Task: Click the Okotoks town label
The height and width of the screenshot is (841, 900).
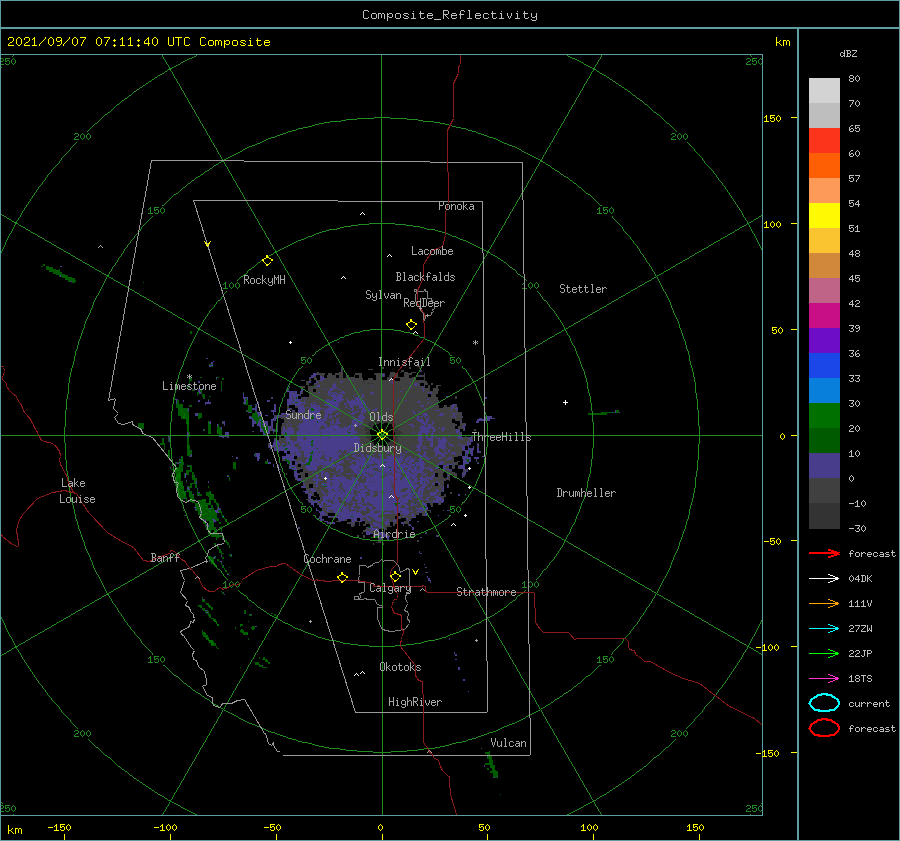Action: [400, 667]
